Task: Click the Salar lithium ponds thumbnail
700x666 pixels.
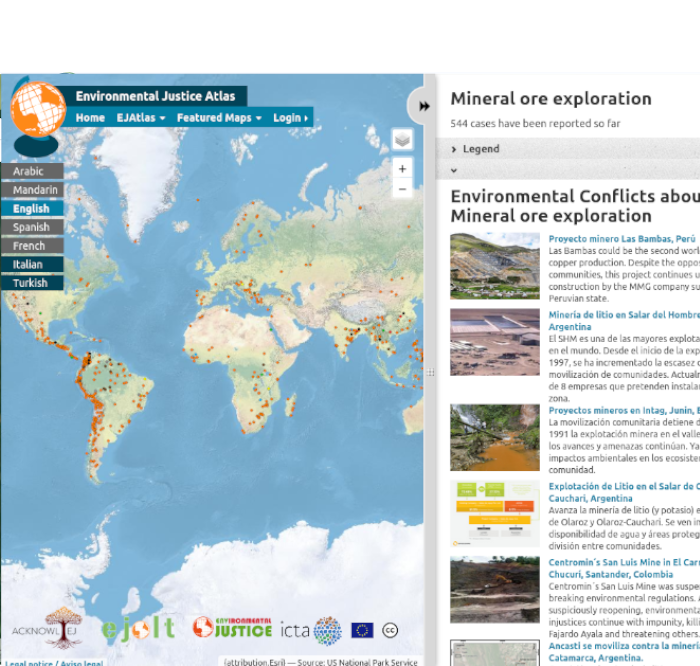Action: pyautogui.click(x=495, y=342)
